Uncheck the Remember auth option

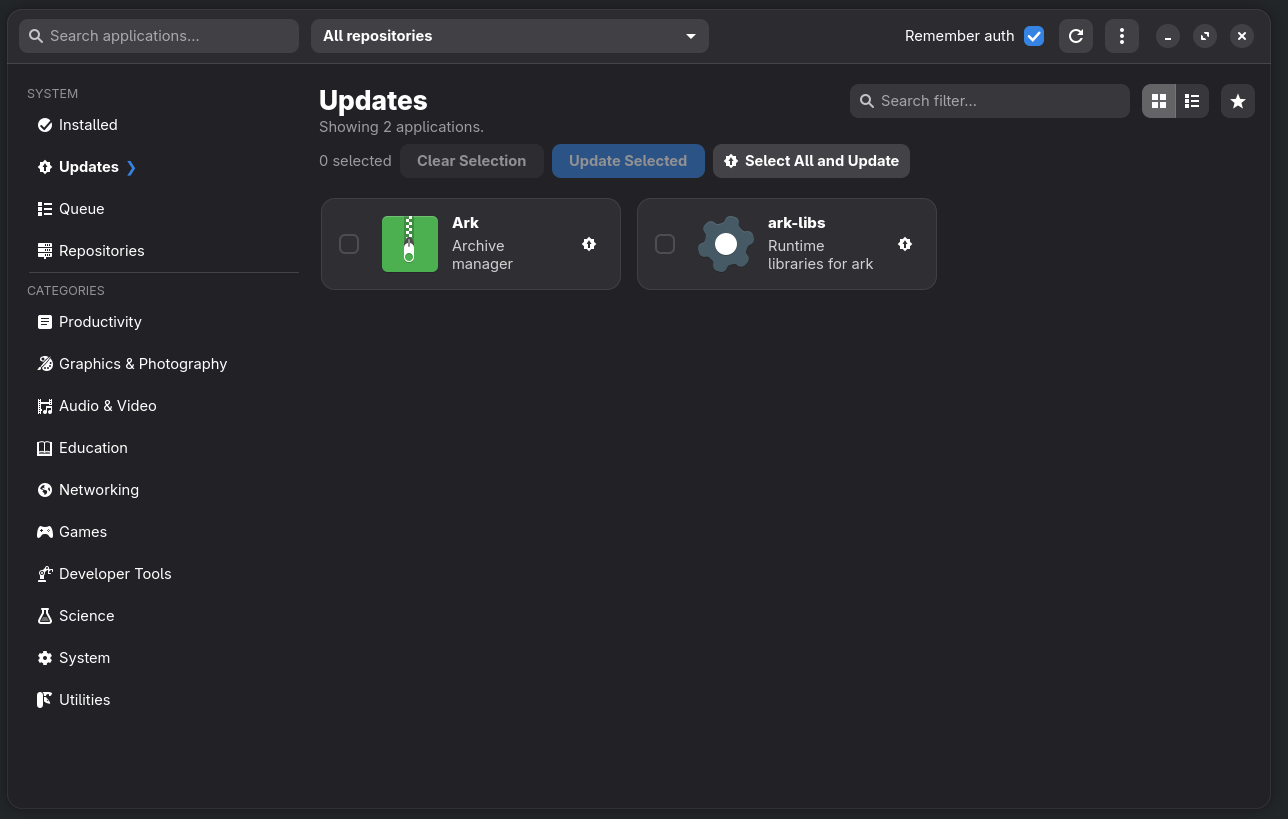[x=1034, y=35]
